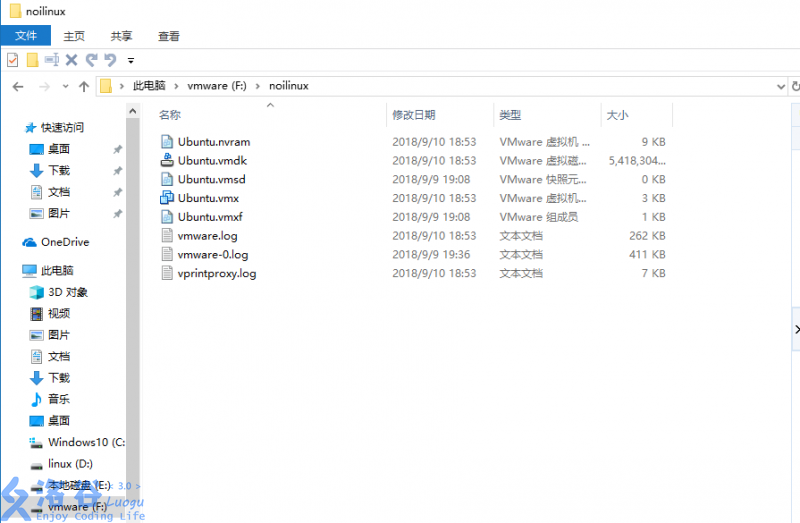Open vmware (F:) drive in sidebar

click(78, 507)
